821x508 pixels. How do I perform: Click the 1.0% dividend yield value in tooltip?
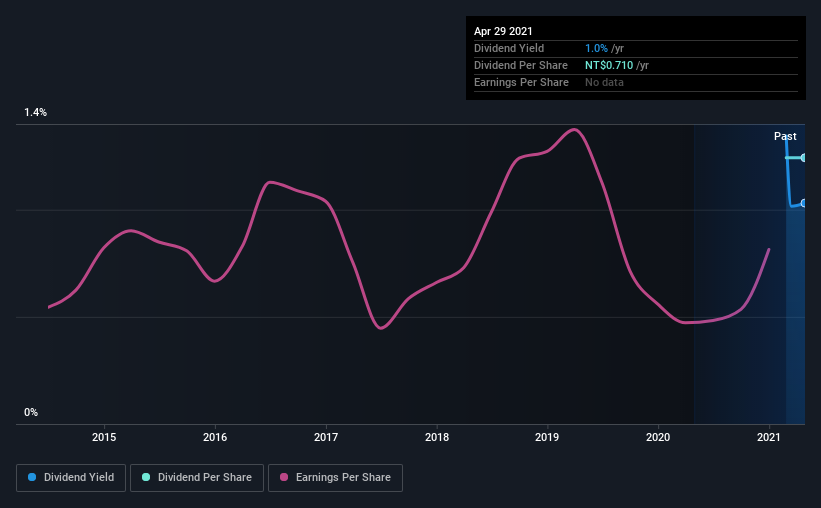click(x=596, y=48)
